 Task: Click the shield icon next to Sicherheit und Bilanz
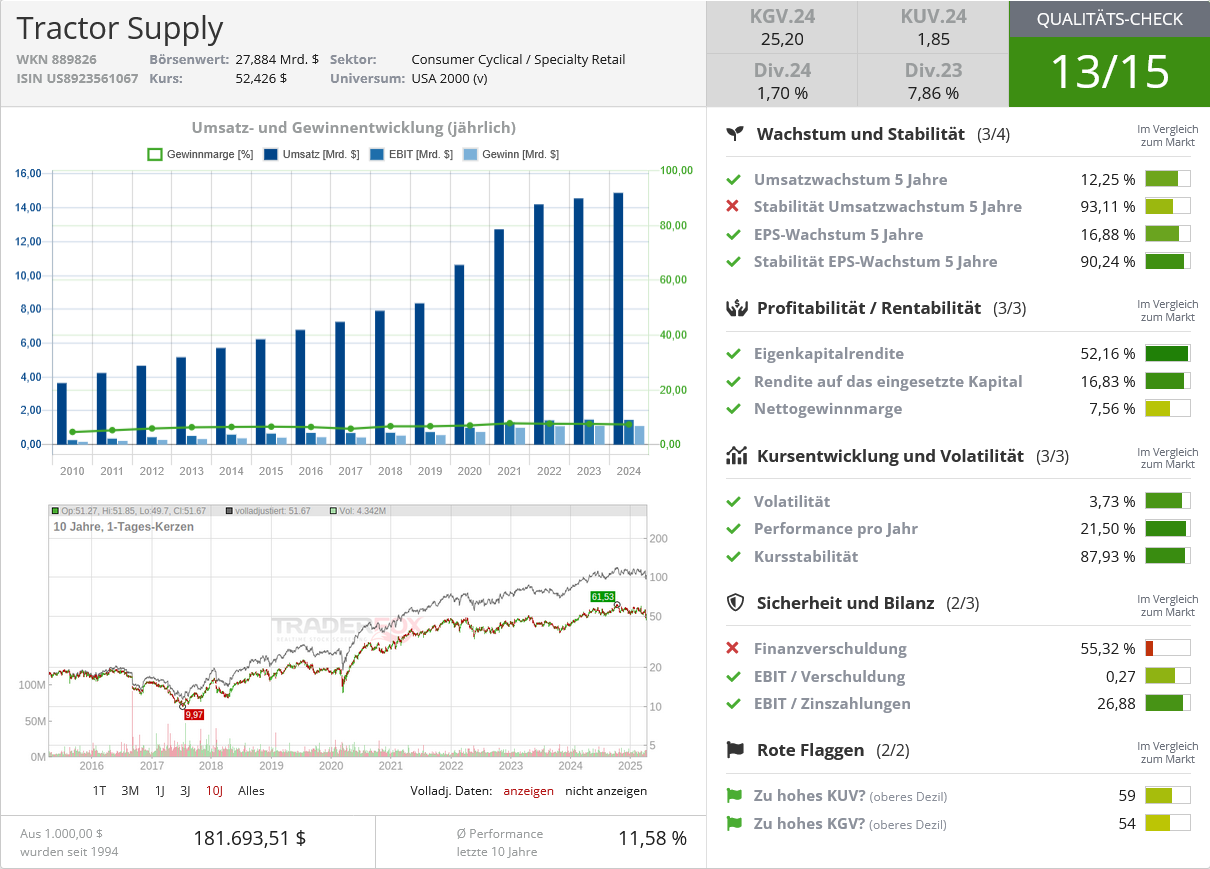coord(736,603)
